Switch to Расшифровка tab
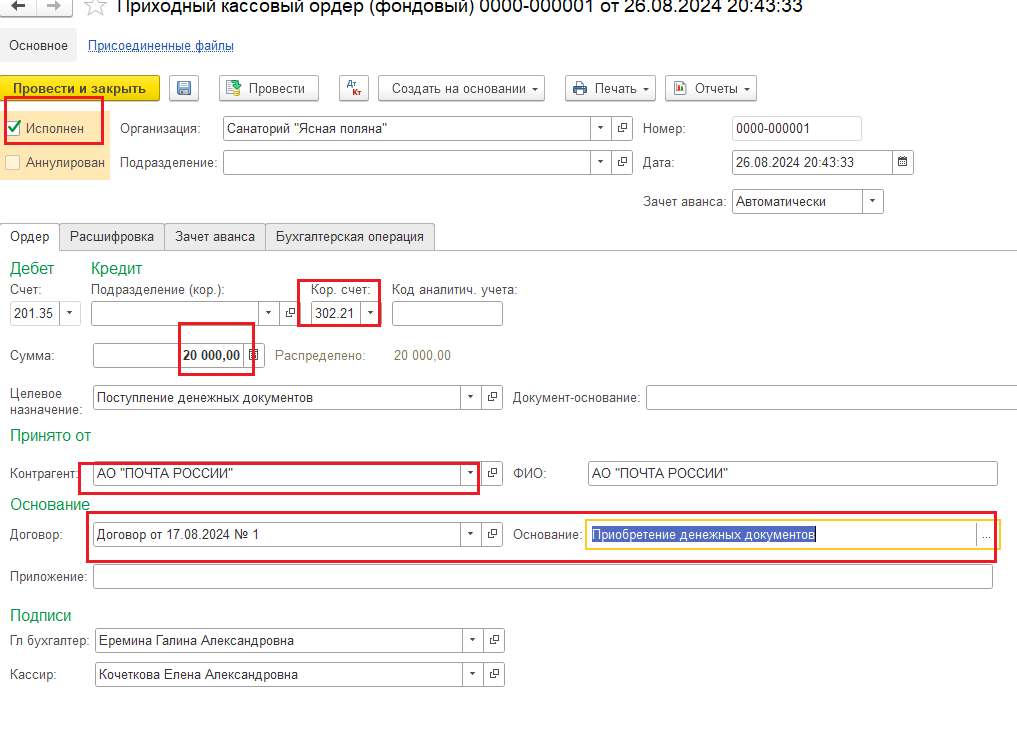Image resolution: width=1017 pixels, height=732 pixels. click(112, 237)
